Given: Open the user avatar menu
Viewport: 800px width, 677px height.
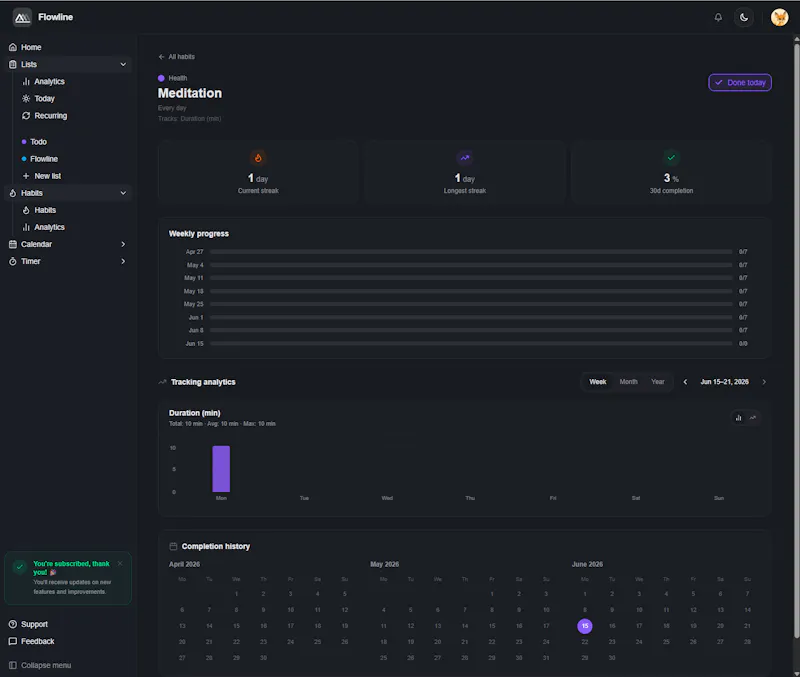Looking at the screenshot, I should pyautogui.click(x=779, y=17).
